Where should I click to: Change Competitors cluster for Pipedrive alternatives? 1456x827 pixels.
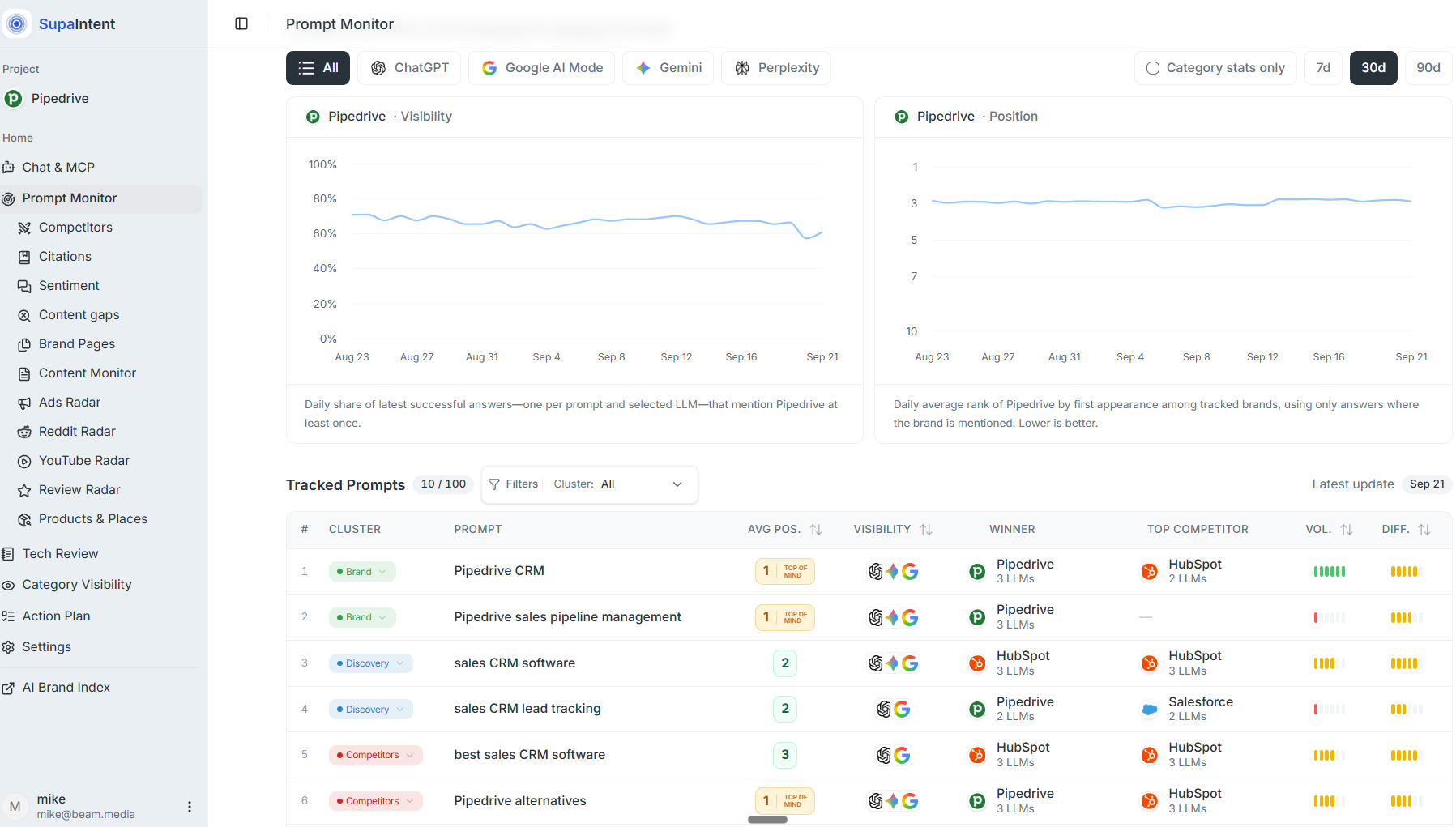click(x=376, y=801)
